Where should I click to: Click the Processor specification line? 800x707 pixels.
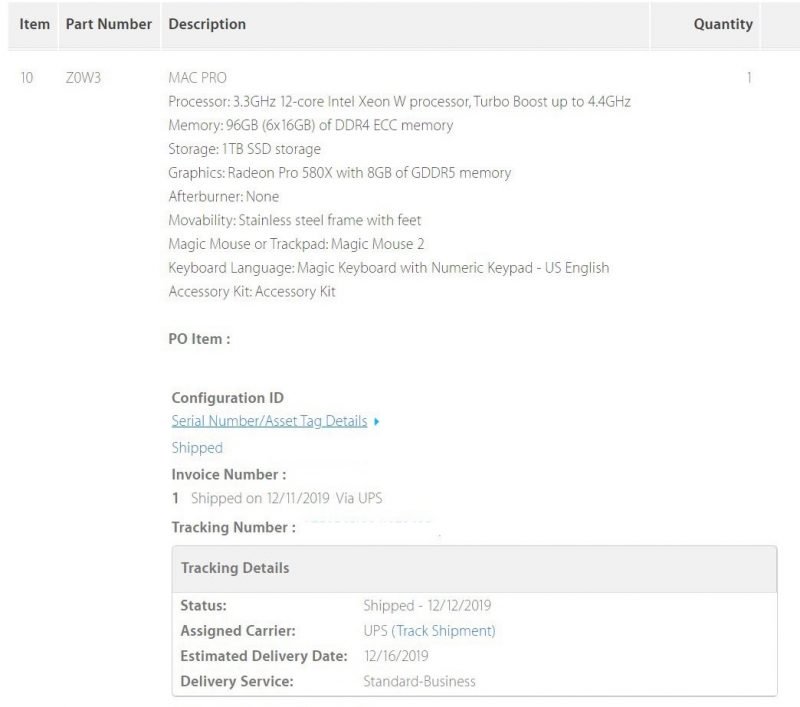pyautogui.click(x=399, y=102)
